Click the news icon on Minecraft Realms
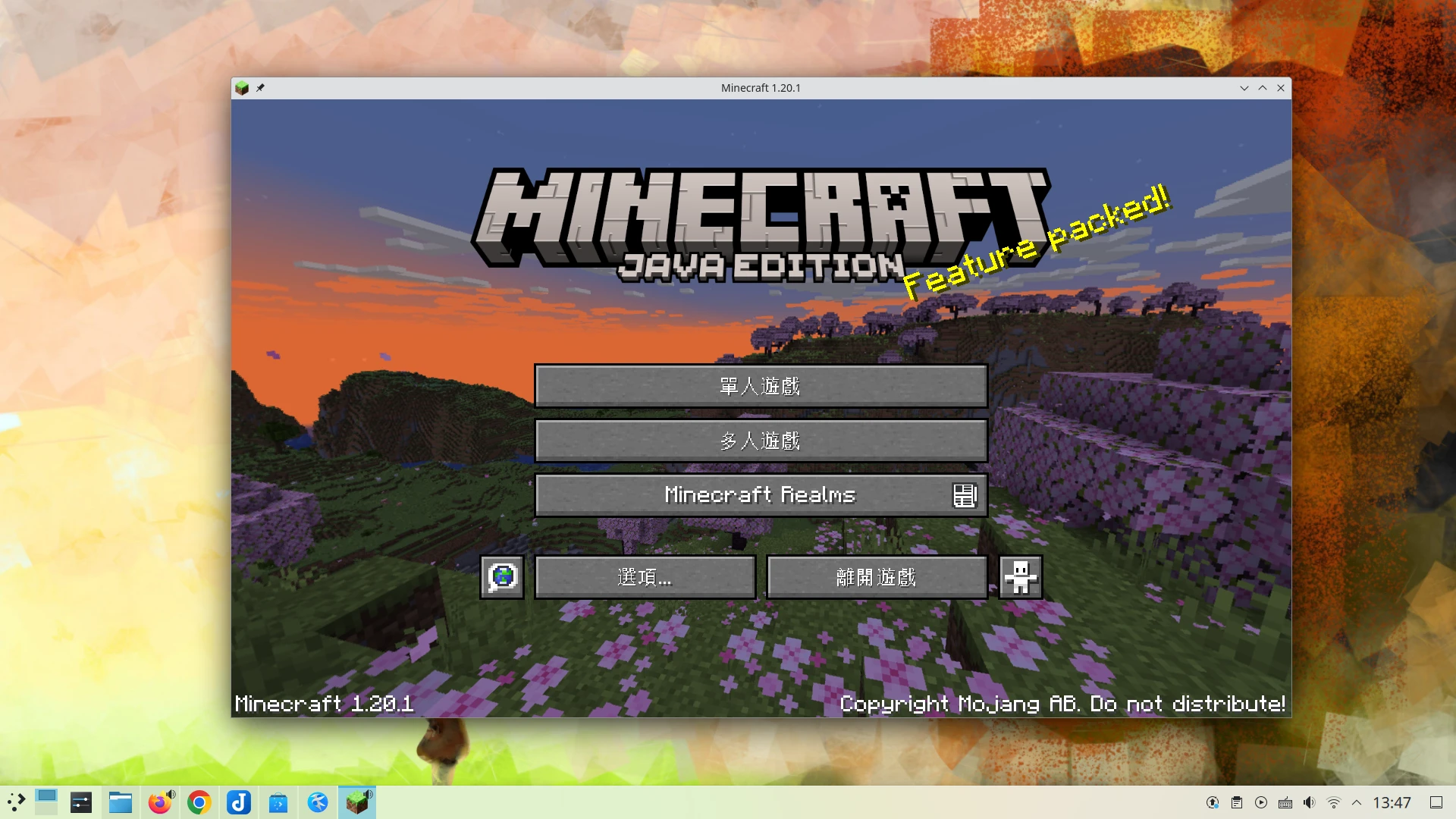The image size is (1456, 819). (x=964, y=495)
